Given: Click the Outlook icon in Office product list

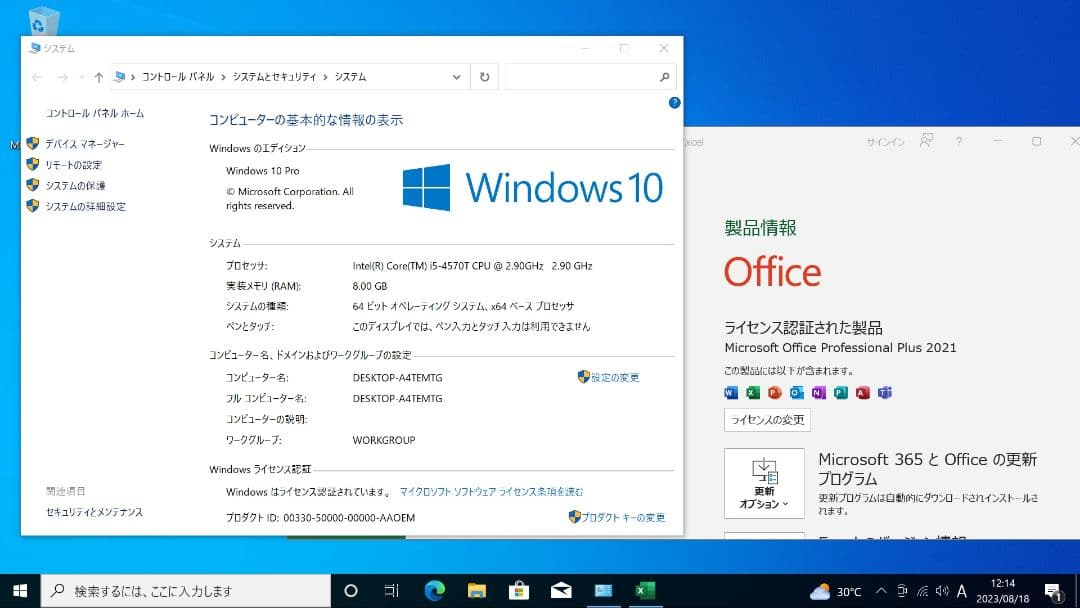Looking at the screenshot, I should pyautogui.click(x=797, y=392).
